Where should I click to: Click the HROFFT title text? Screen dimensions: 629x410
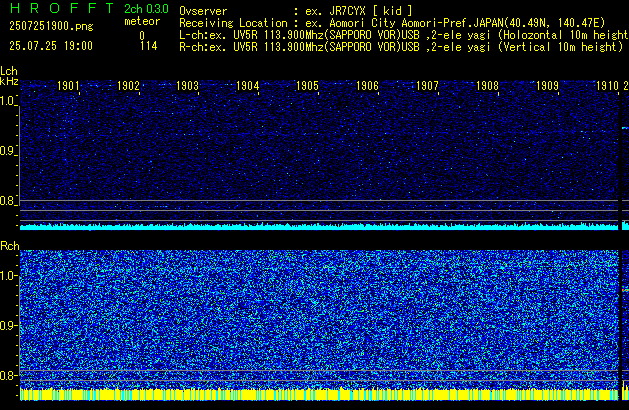click(62, 8)
